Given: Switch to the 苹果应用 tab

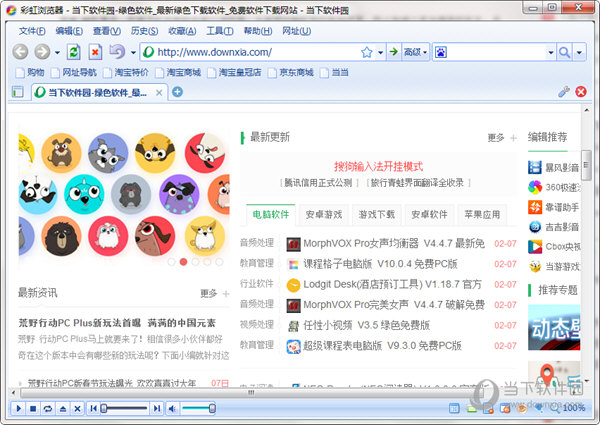Looking at the screenshot, I should (482, 215).
